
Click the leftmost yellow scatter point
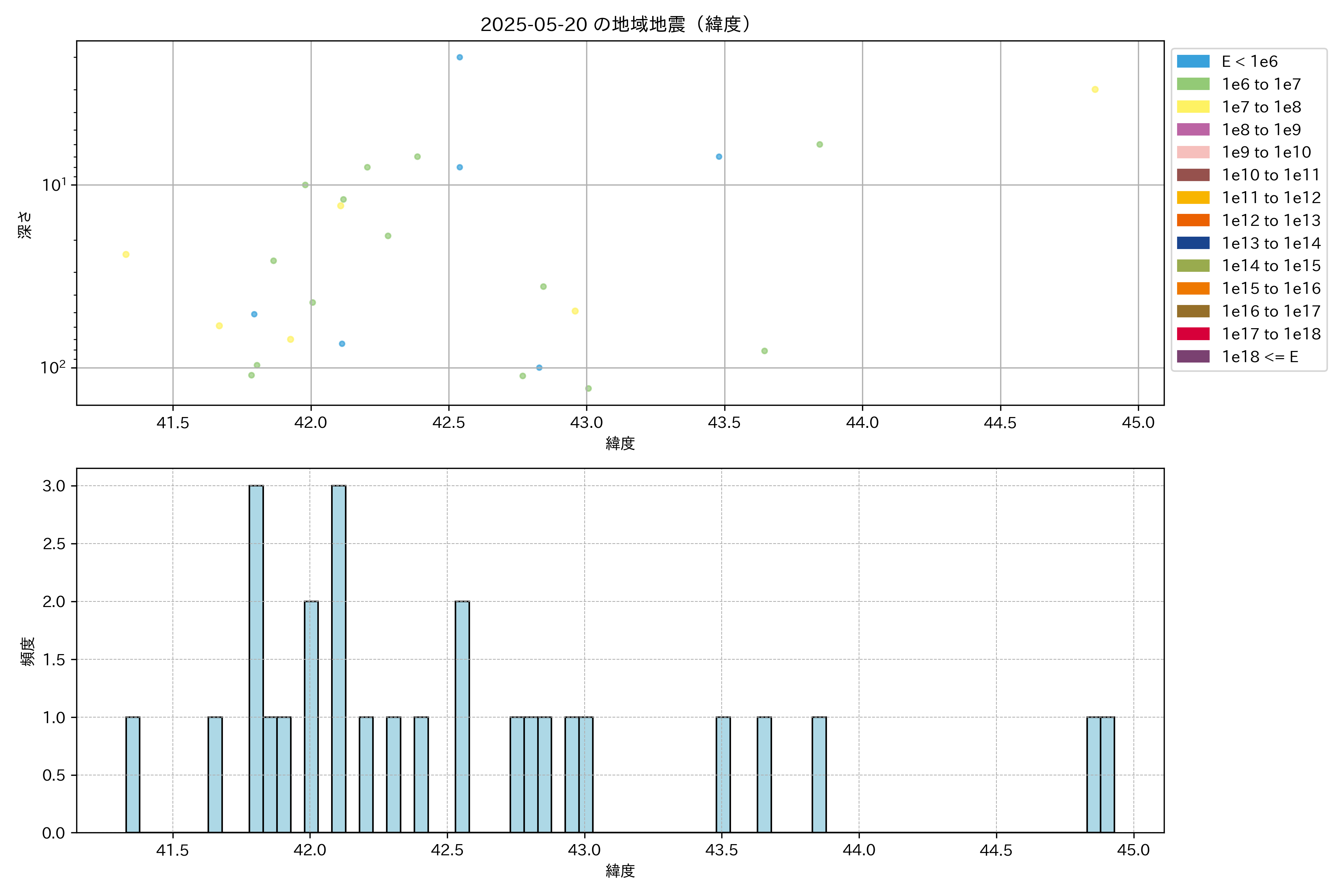126,254
